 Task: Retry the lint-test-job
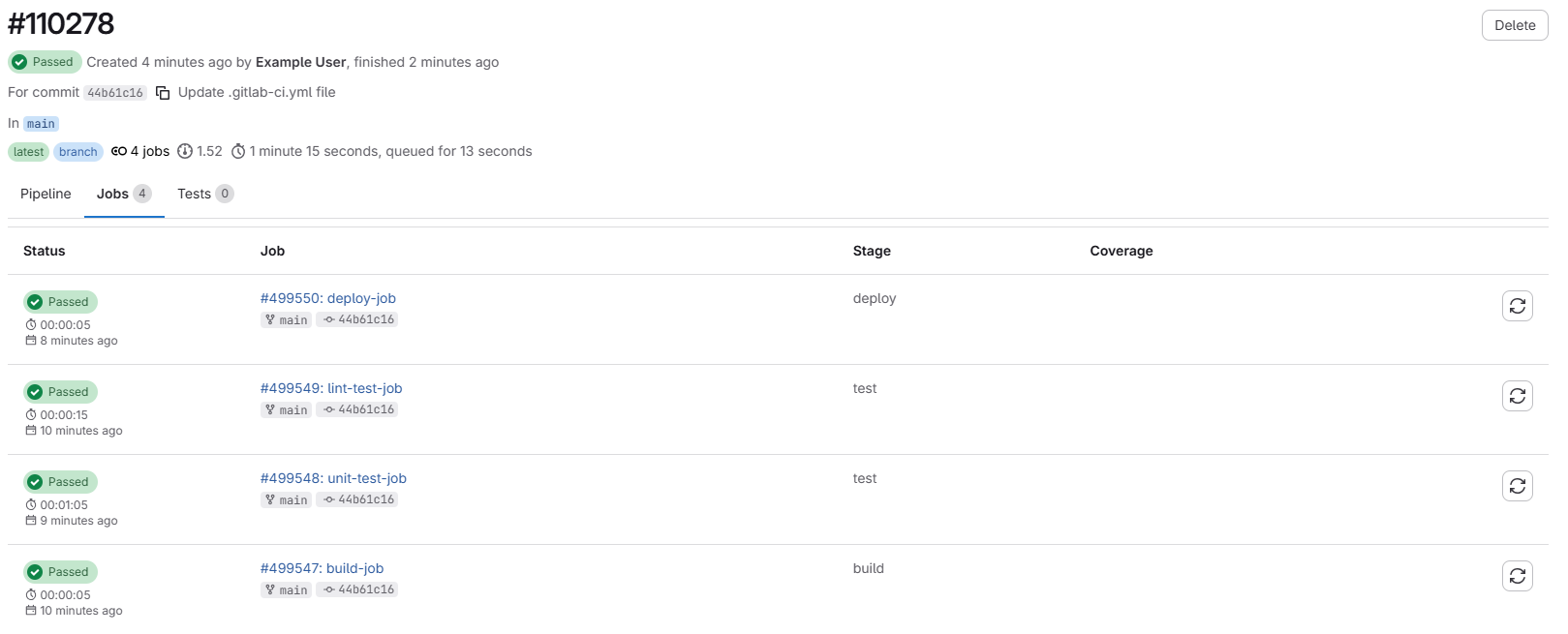click(x=1518, y=395)
